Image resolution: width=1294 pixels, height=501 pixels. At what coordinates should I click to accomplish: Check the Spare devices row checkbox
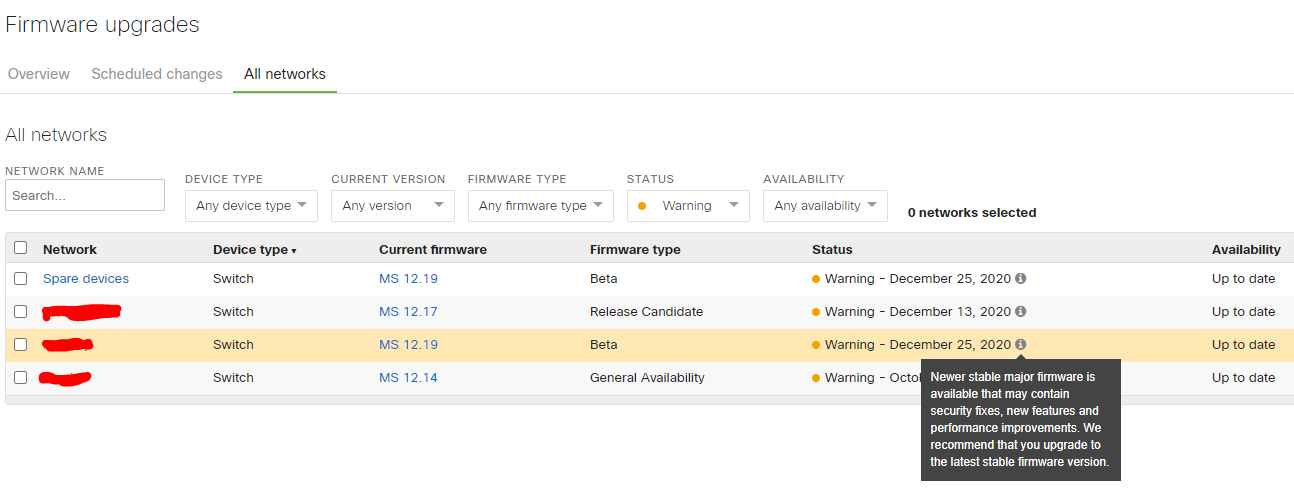click(x=20, y=278)
